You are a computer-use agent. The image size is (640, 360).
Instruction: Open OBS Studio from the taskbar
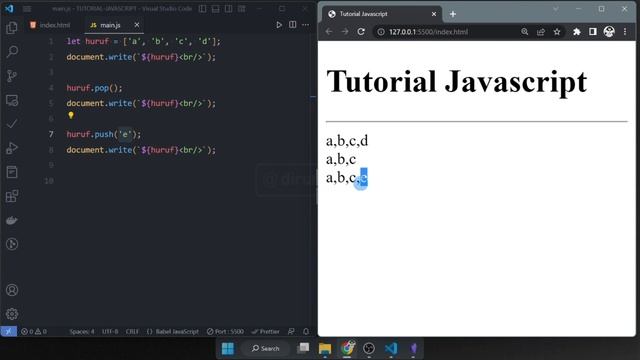(369, 348)
